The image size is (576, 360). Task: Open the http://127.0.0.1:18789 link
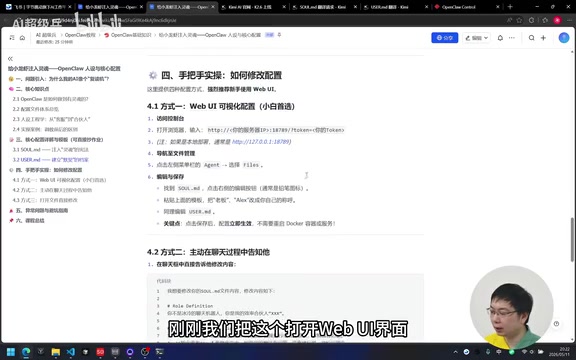pyautogui.click(x=261, y=142)
